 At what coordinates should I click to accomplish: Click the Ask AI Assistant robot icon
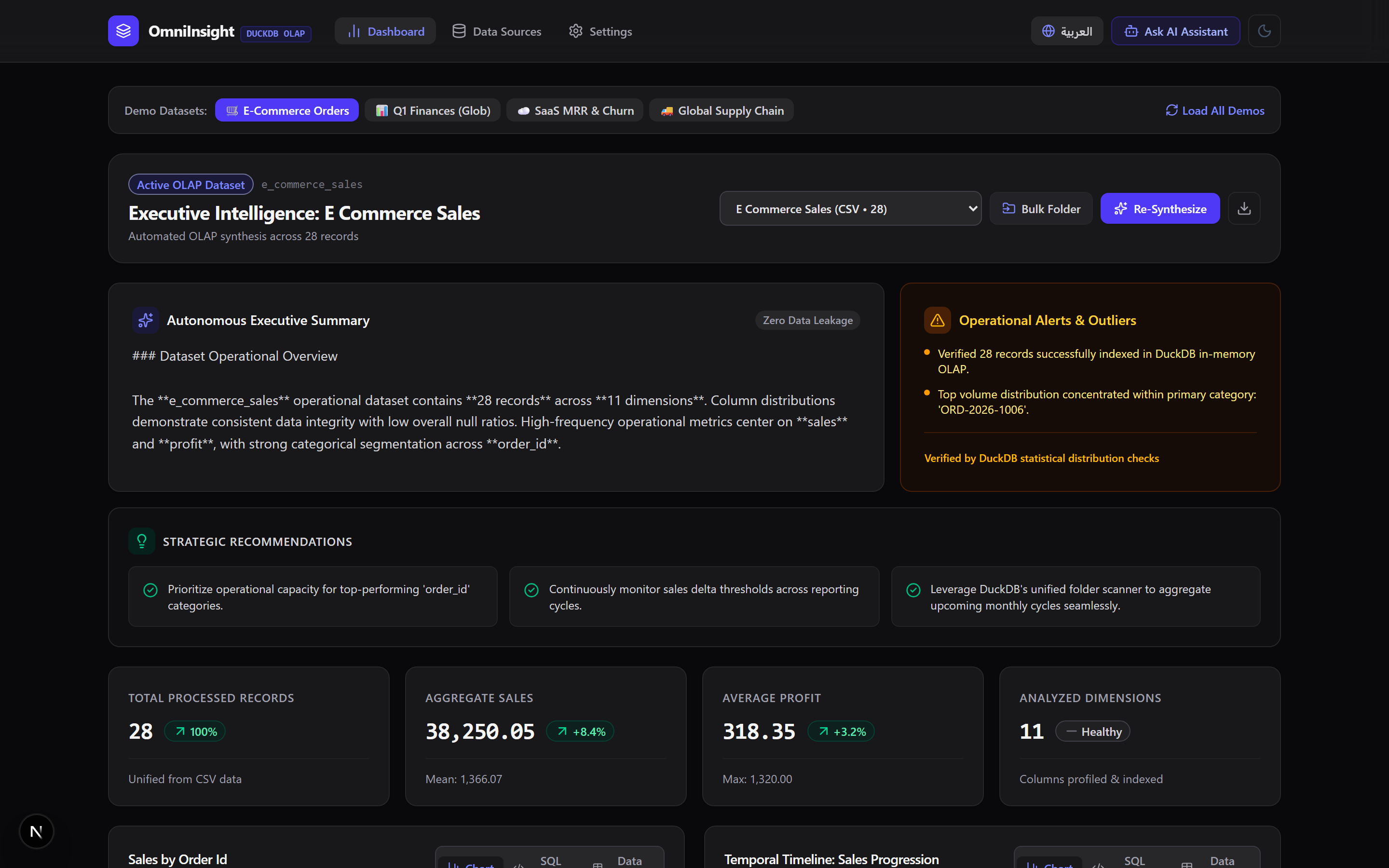pos(1131,31)
